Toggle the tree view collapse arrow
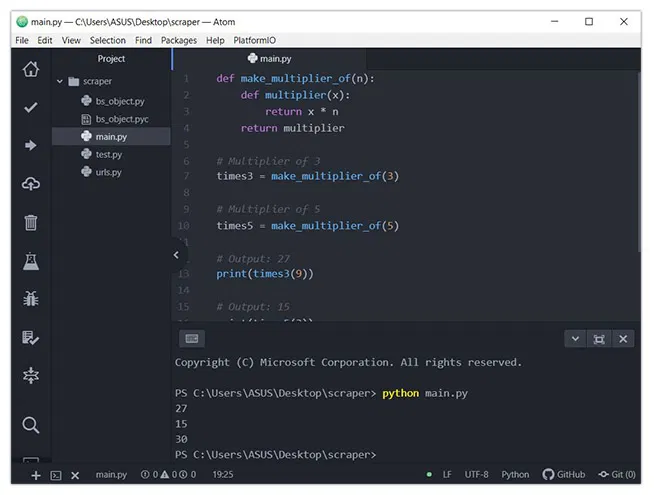This screenshot has height=495, width=654. pos(176,255)
